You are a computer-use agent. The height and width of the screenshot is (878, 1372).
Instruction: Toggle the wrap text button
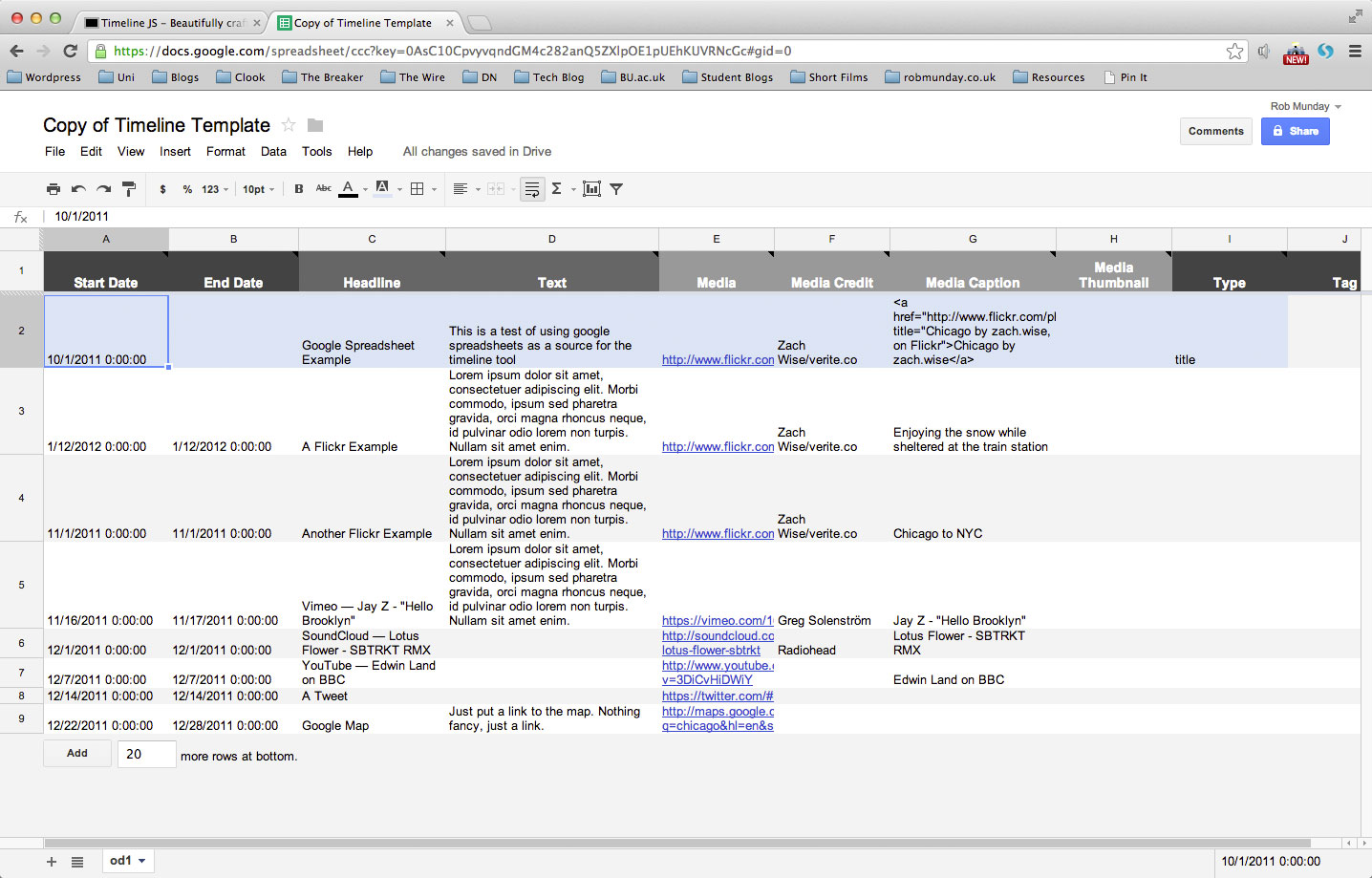pyautogui.click(x=533, y=189)
